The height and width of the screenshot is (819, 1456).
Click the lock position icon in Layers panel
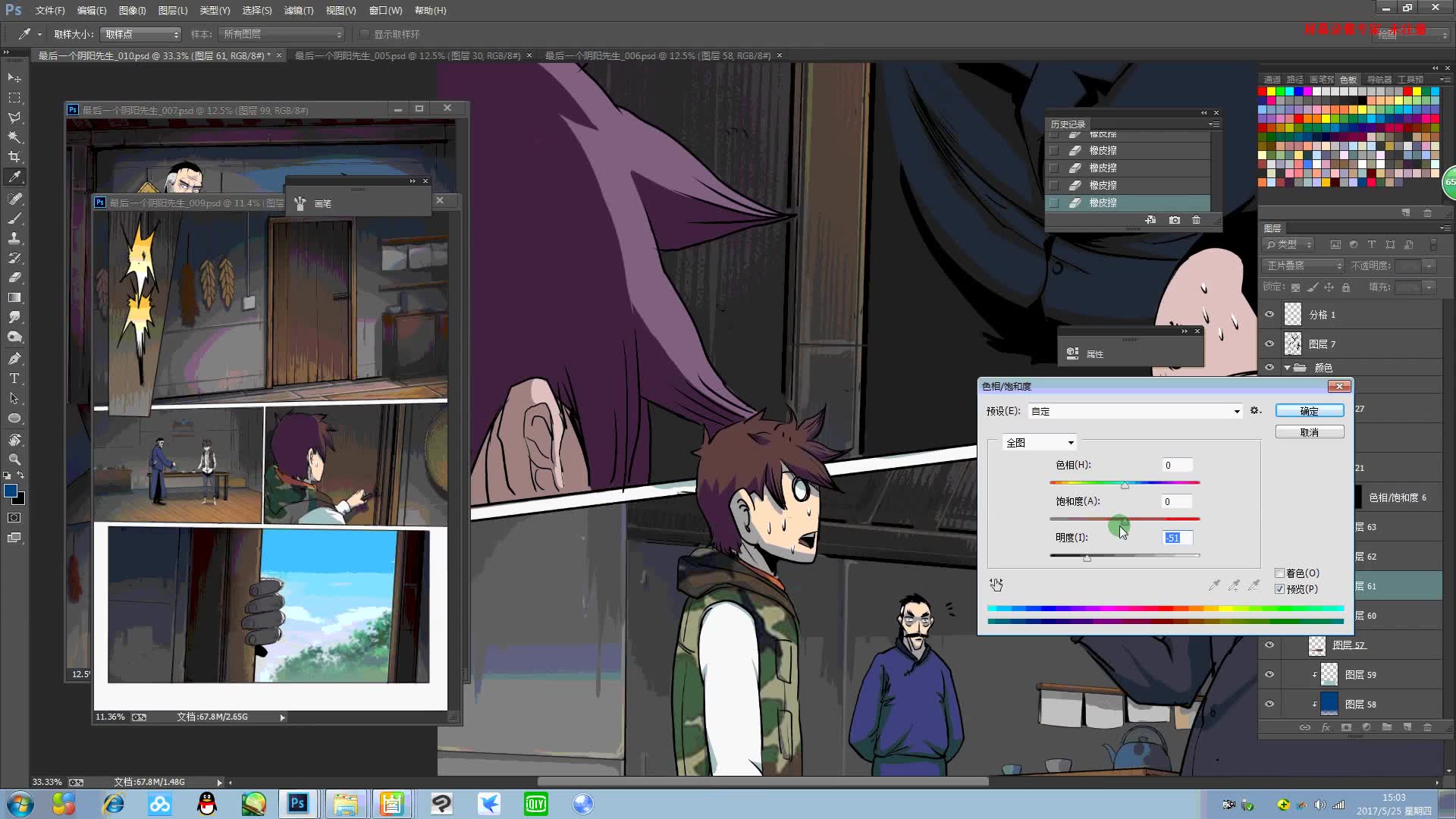coord(1329,287)
